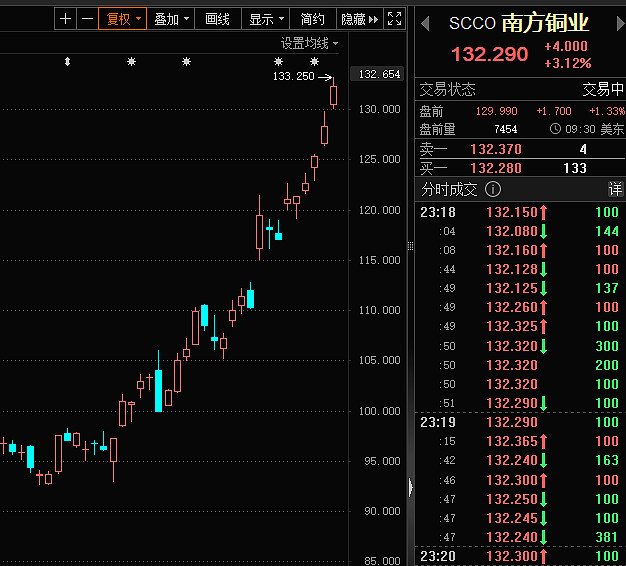Click the panel splitter grip handle
This screenshot has height=566, width=626.
(x=410, y=246)
